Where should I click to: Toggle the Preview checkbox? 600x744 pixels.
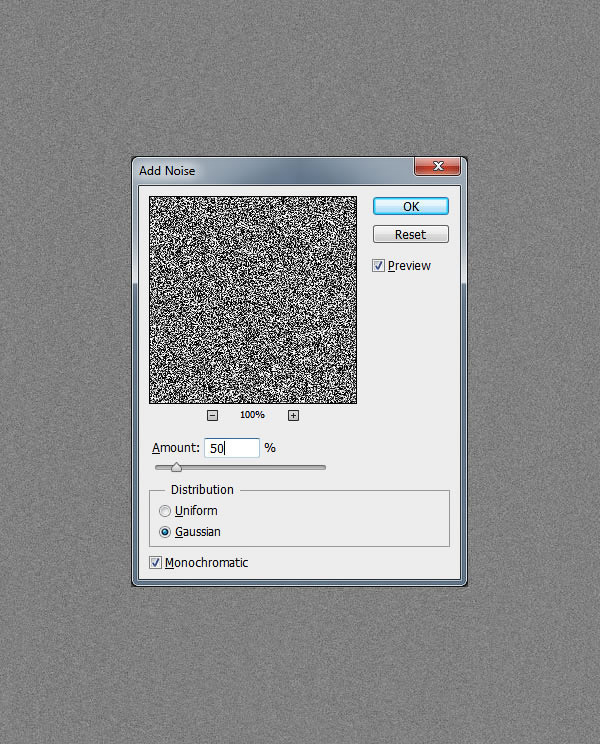coord(378,266)
